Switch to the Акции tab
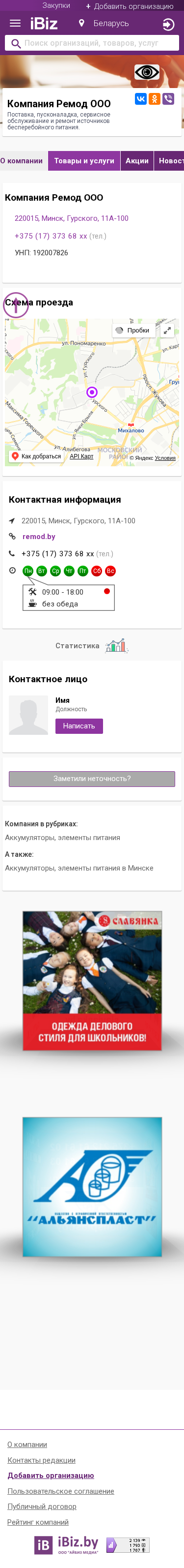This screenshot has width=184, height=1568. point(136,161)
